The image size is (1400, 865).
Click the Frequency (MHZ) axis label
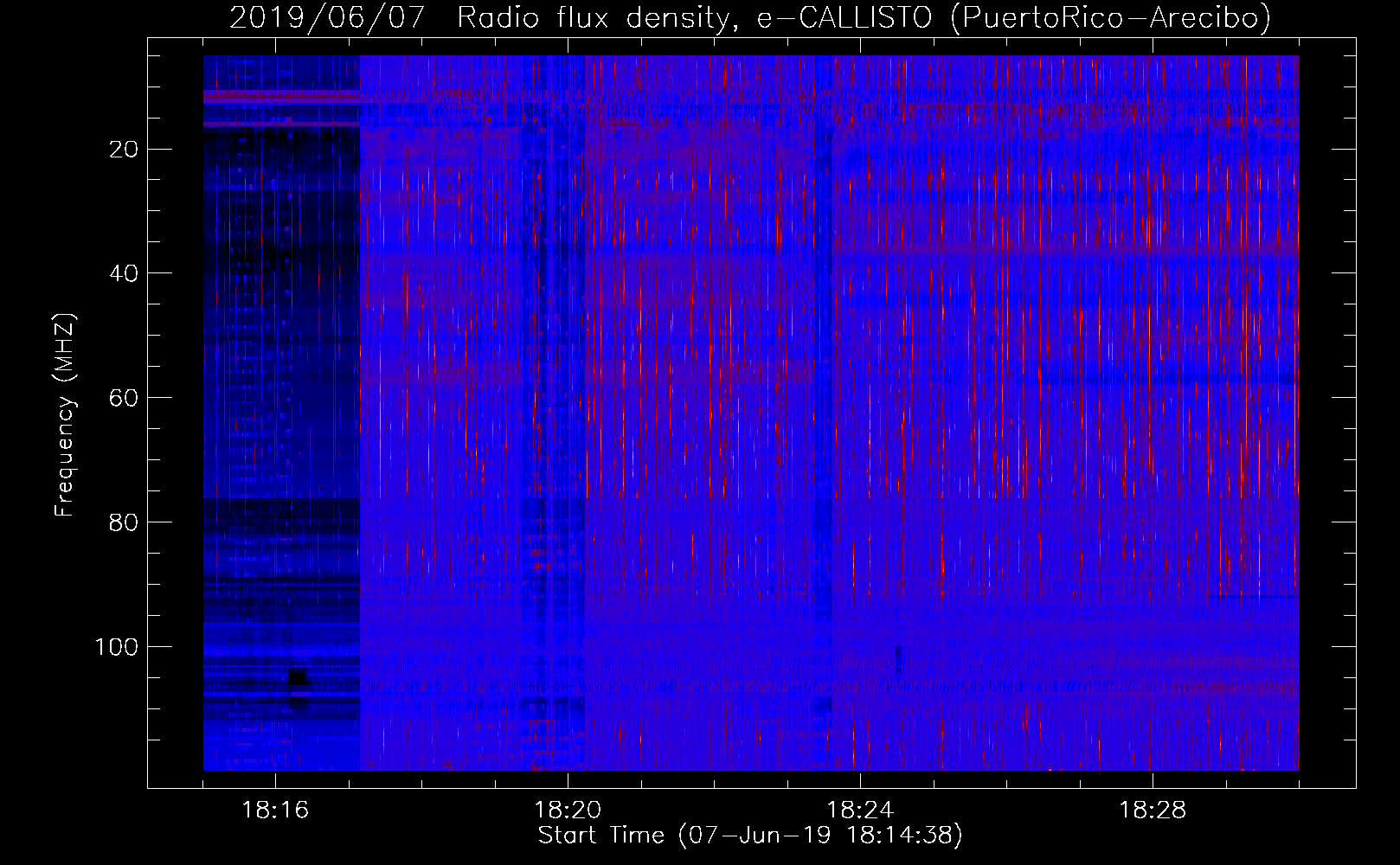[x=65, y=414]
